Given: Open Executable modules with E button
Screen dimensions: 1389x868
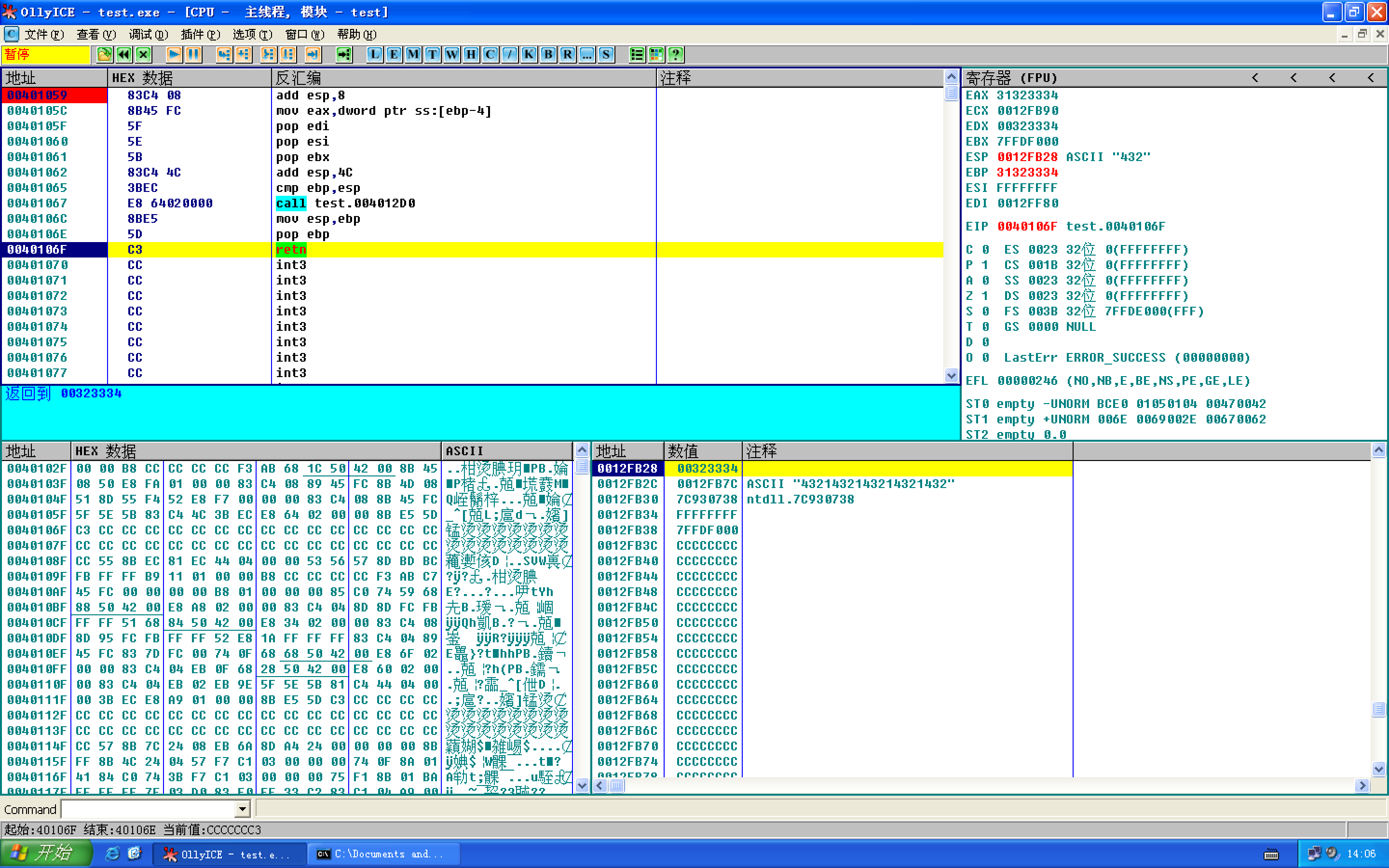Looking at the screenshot, I should point(394,54).
